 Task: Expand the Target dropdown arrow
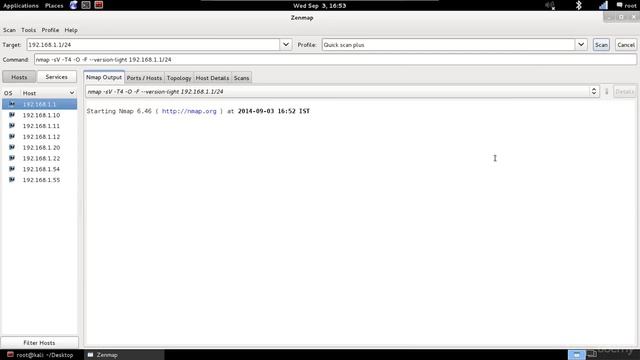click(286, 44)
